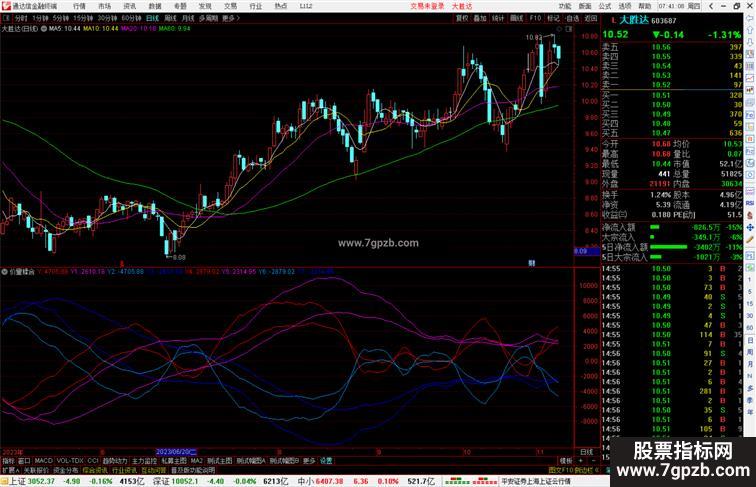Switch chart to 分时 period
This screenshot has height=487, width=756.
(21, 18)
